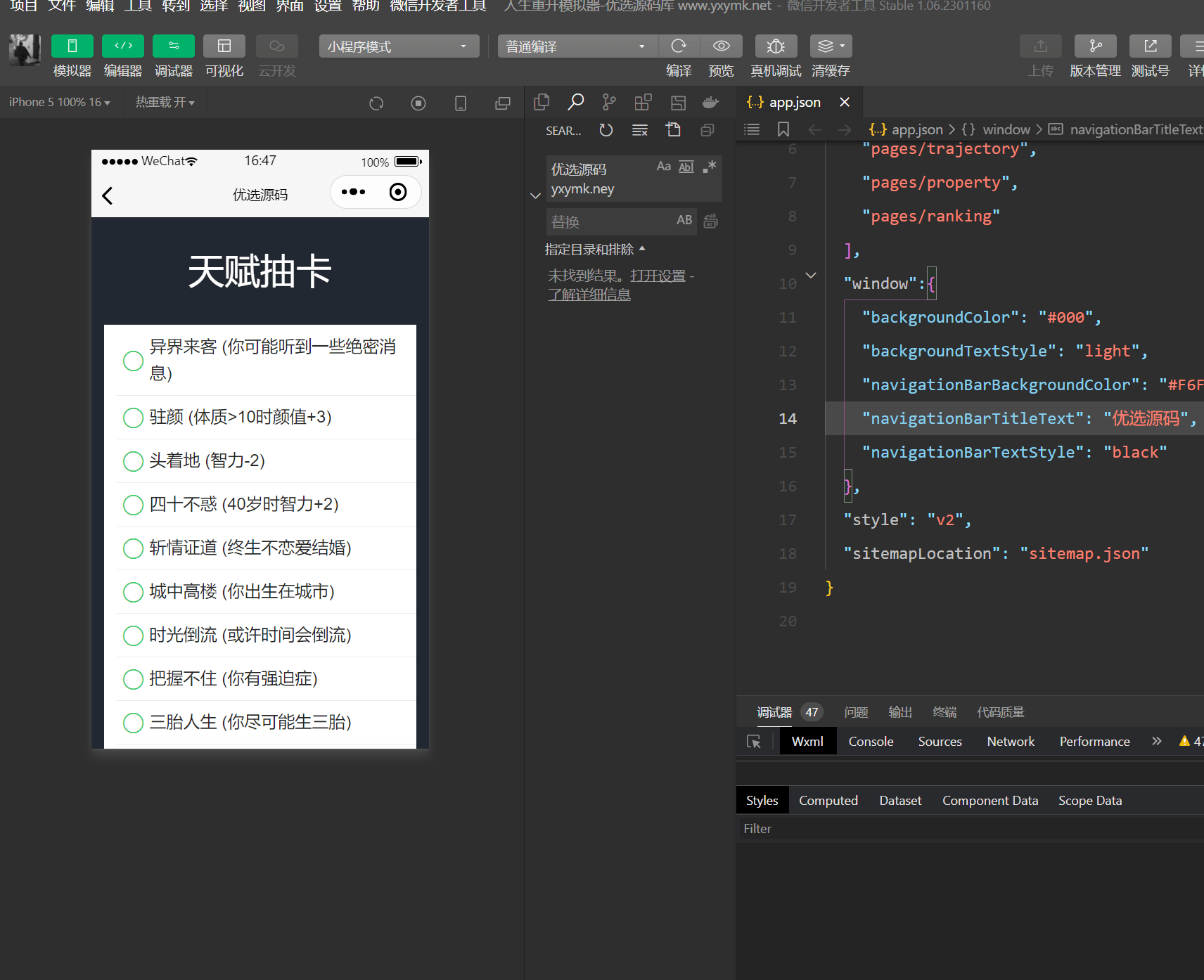The width and height of the screenshot is (1204, 980).
Task: Click the compile refresh icon
Action: pyautogui.click(x=679, y=46)
